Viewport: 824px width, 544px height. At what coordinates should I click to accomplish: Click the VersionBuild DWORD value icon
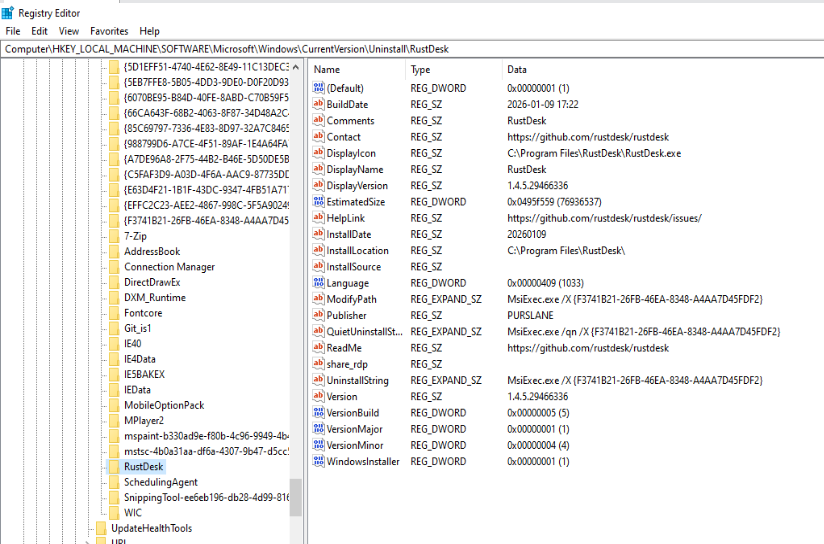click(318, 413)
